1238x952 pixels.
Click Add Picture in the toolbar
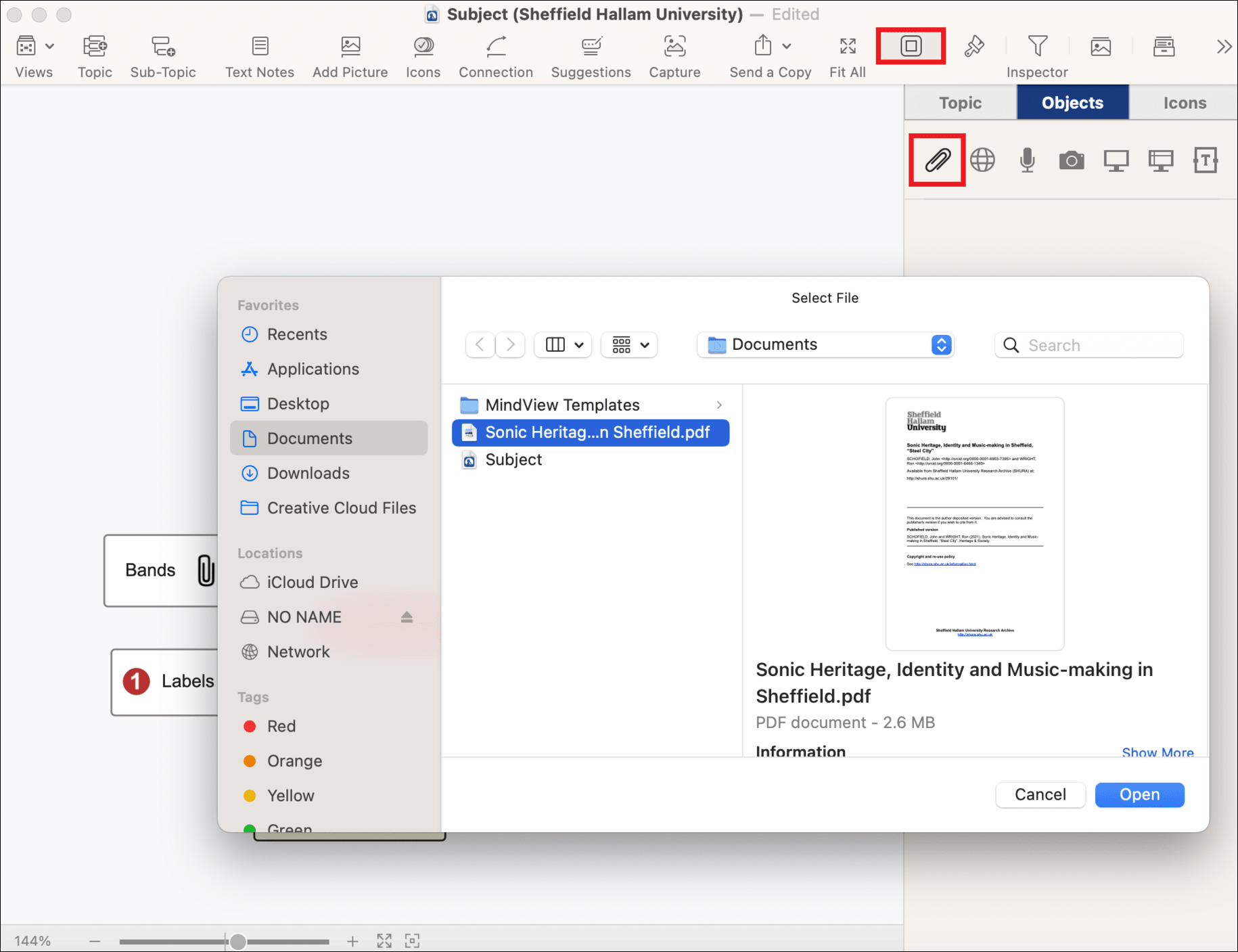pos(350,56)
